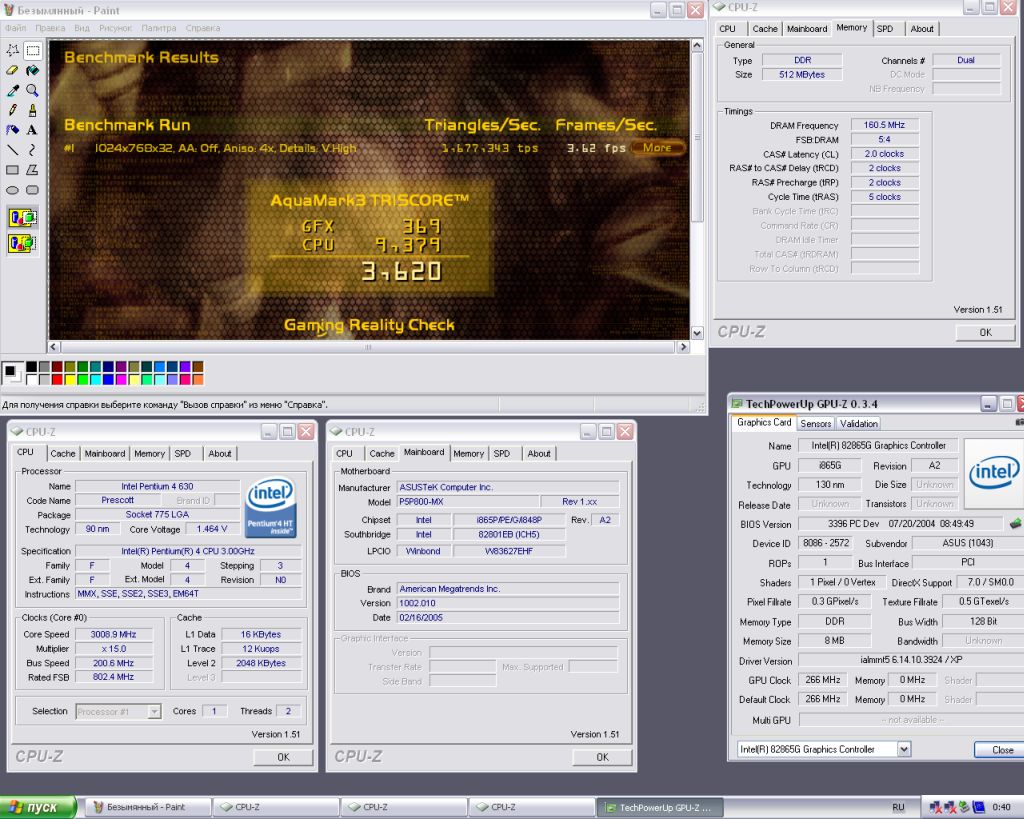Open Processor #1 selection dropdown
1024x819 pixels.
(x=154, y=711)
